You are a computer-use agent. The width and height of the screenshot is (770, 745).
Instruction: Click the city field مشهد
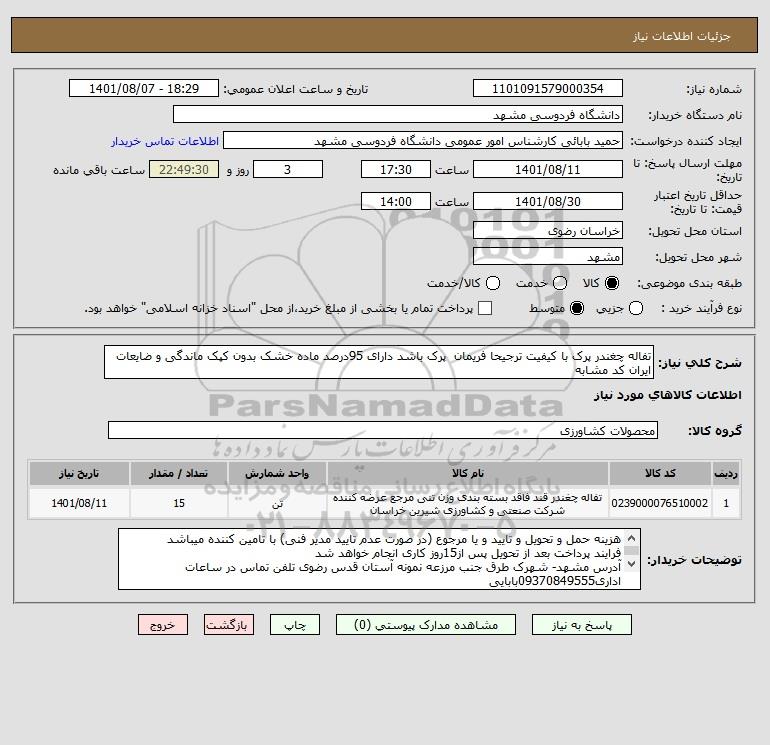pos(548,256)
